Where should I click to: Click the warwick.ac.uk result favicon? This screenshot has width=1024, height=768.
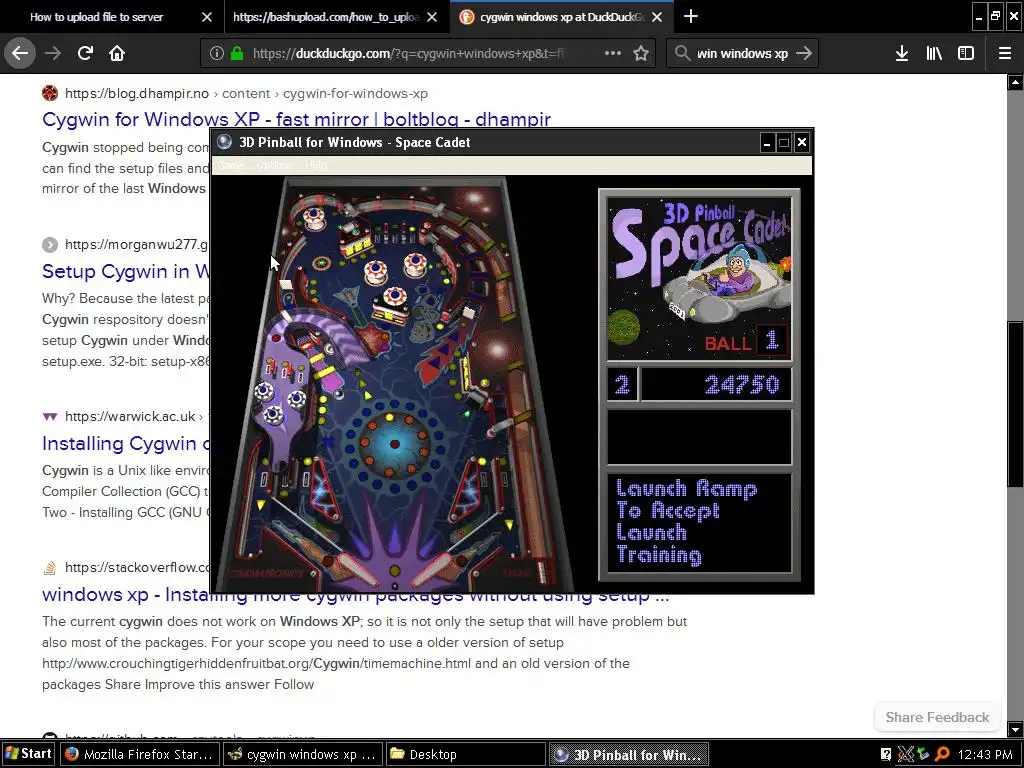50,416
